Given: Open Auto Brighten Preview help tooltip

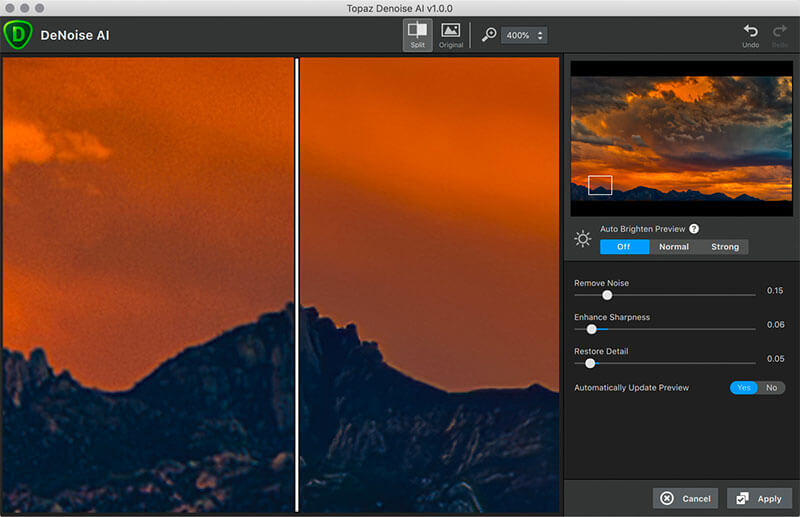Looking at the screenshot, I should click(x=693, y=229).
